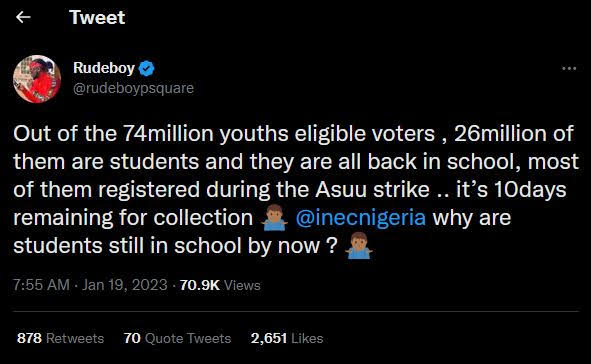The height and width of the screenshot is (364, 591).
Task: Open the @inecnigeria mention link
Action: pyautogui.click(x=361, y=218)
